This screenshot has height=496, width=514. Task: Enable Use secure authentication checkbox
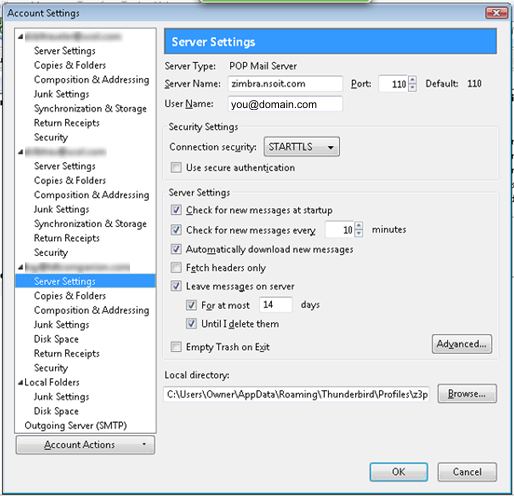click(x=176, y=167)
